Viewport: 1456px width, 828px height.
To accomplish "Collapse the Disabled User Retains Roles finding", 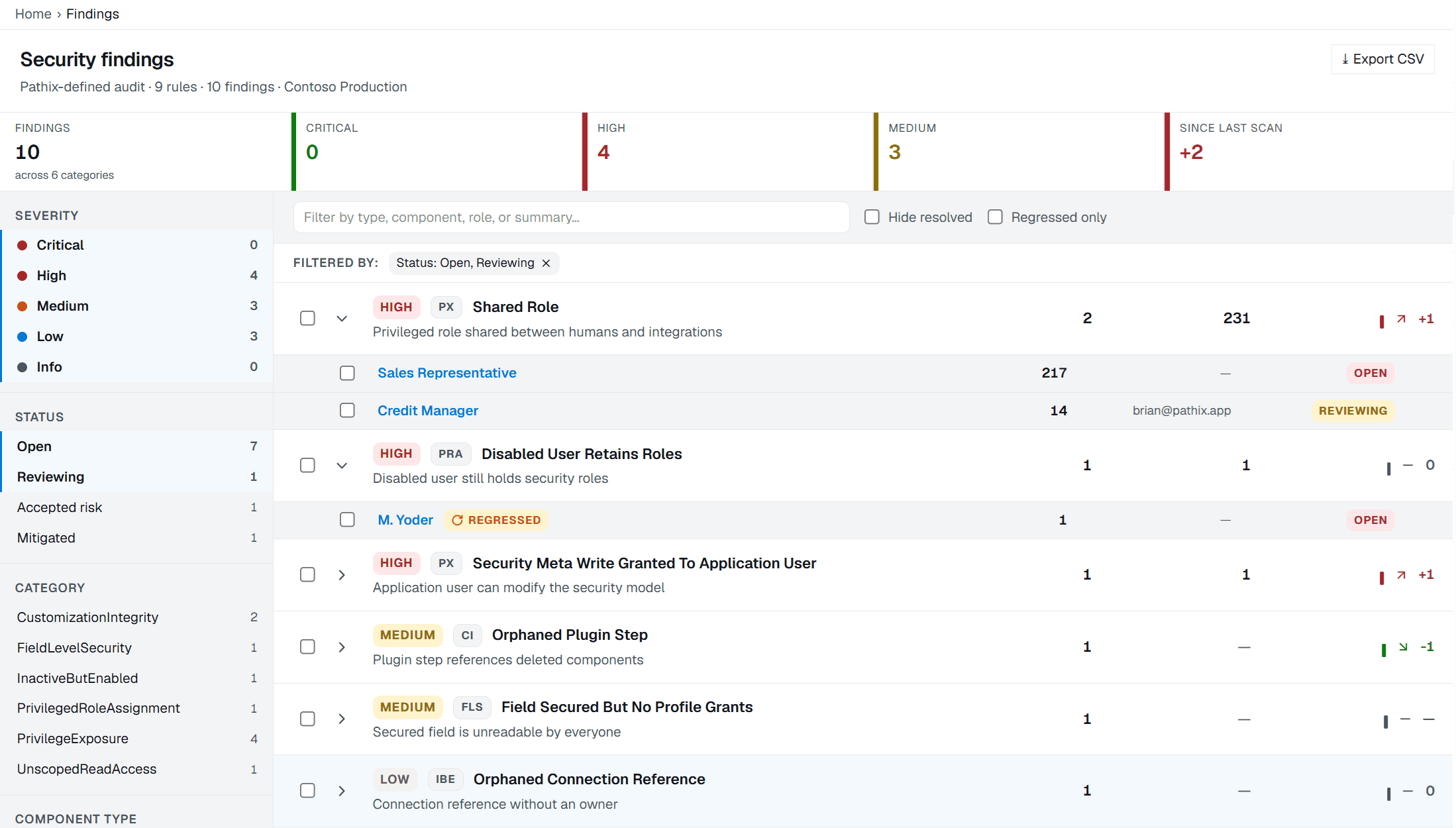I will (x=342, y=466).
